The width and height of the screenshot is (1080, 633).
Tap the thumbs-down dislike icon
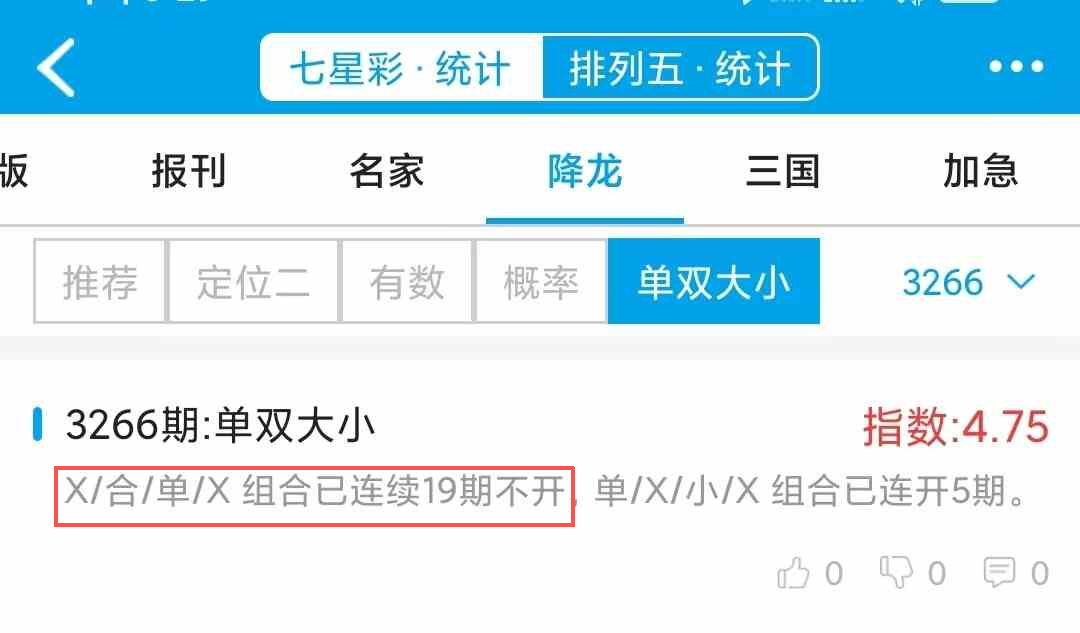pyautogui.click(x=896, y=572)
